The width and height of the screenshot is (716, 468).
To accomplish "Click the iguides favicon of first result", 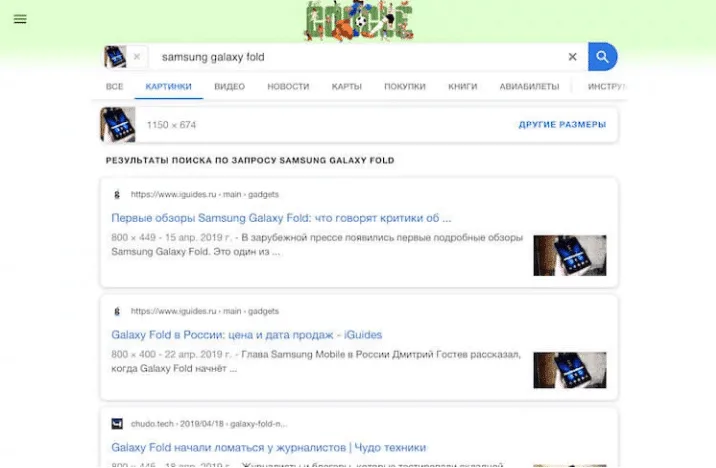I will [117, 195].
